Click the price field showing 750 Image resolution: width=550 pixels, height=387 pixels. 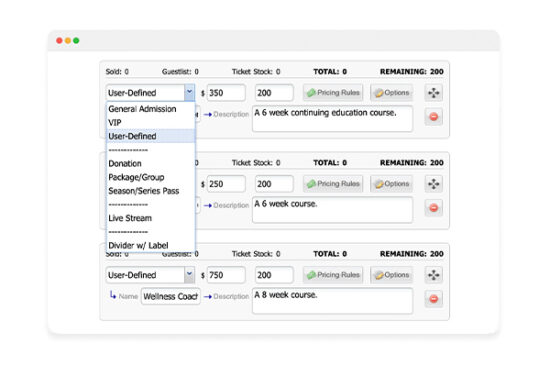[226, 275]
